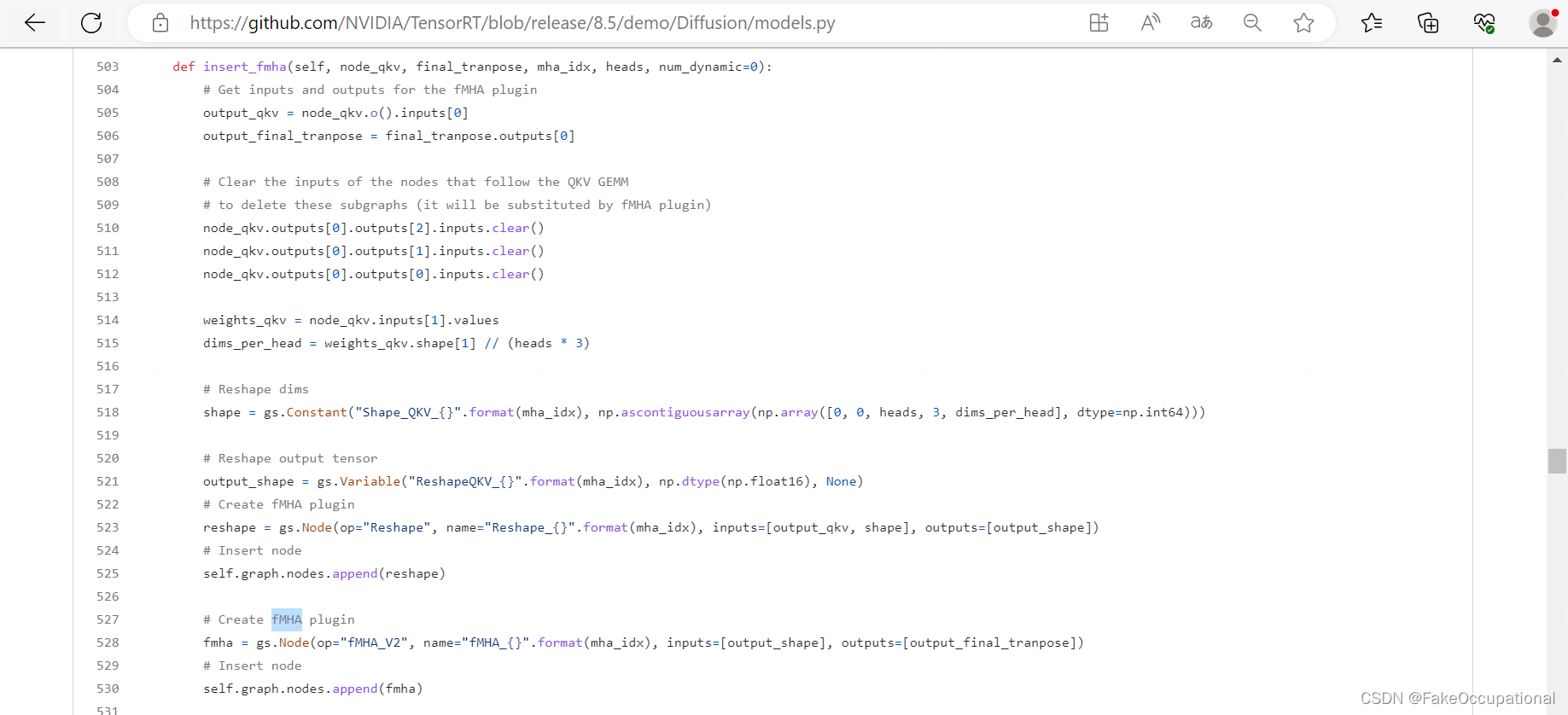Image resolution: width=1568 pixels, height=715 pixels.
Task: Open the Favorites list icon
Action: (x=1372, y=23)
